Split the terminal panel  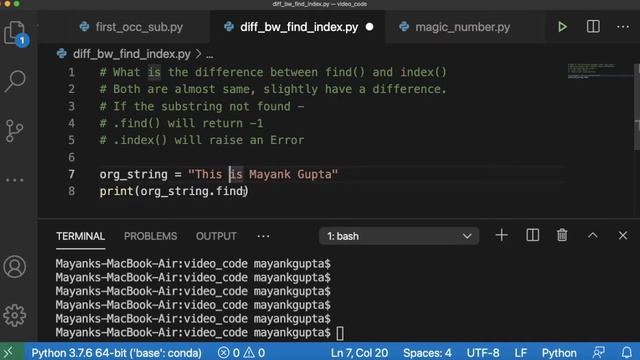pos(533,236)
